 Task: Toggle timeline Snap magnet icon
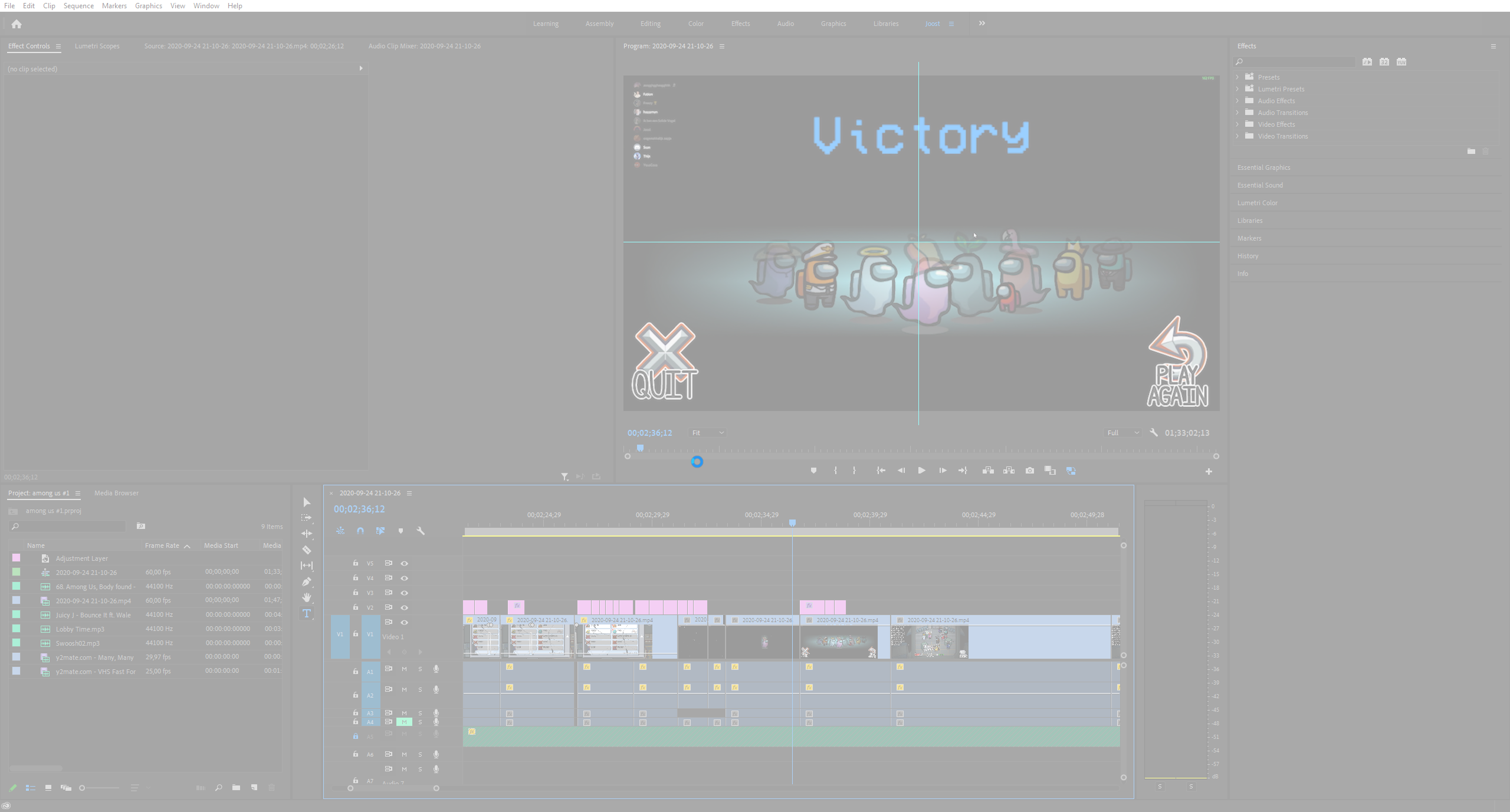coord(360,531)
